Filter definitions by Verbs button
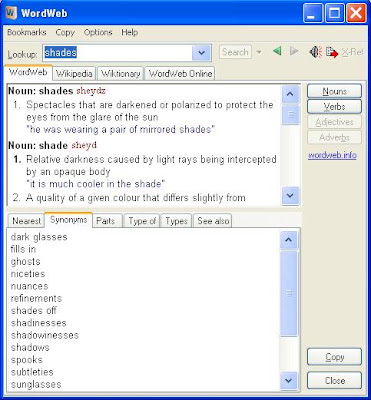 (334, 107)
